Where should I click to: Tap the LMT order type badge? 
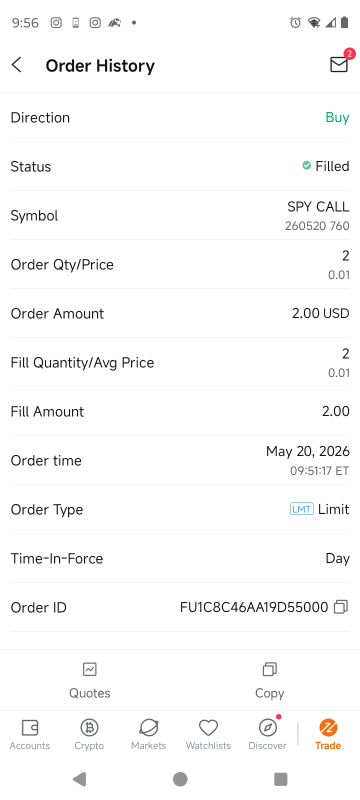tap(302, 509)
